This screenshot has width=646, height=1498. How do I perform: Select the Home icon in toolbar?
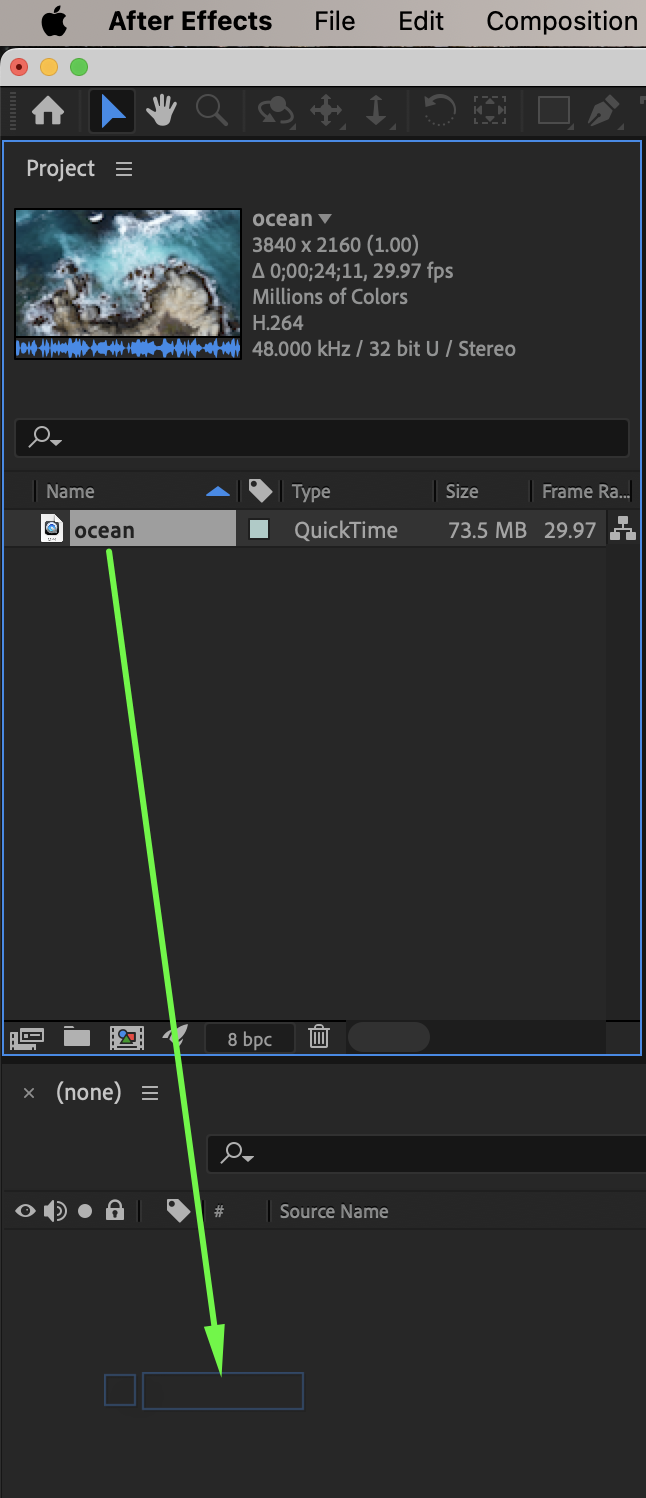point(47,111)
